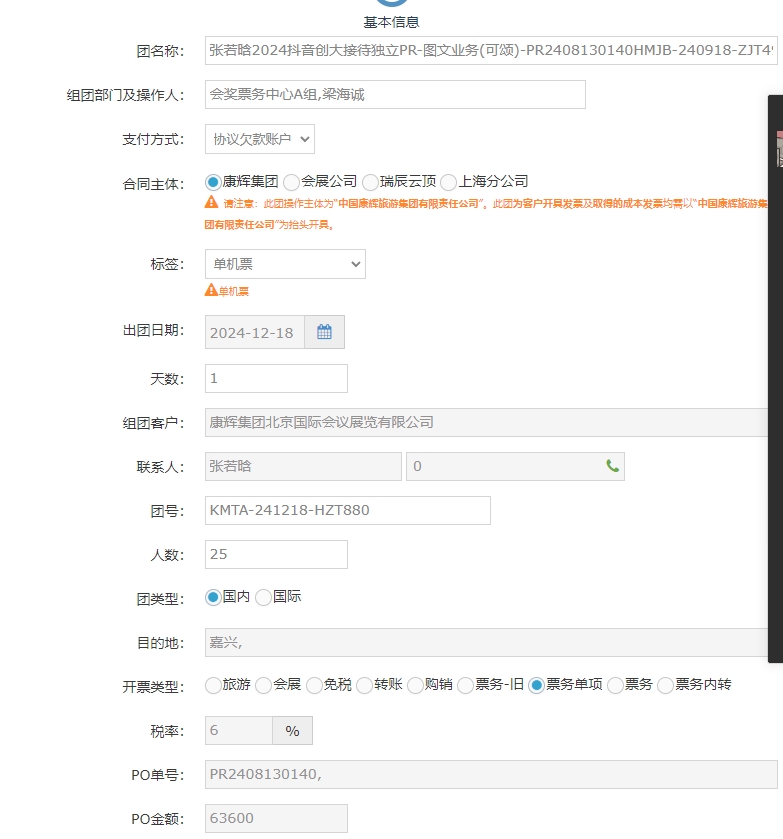Focus the 团号 field with KMTA-241218-HZT880
Screen dimensions: 783x839
pos(347,510)
